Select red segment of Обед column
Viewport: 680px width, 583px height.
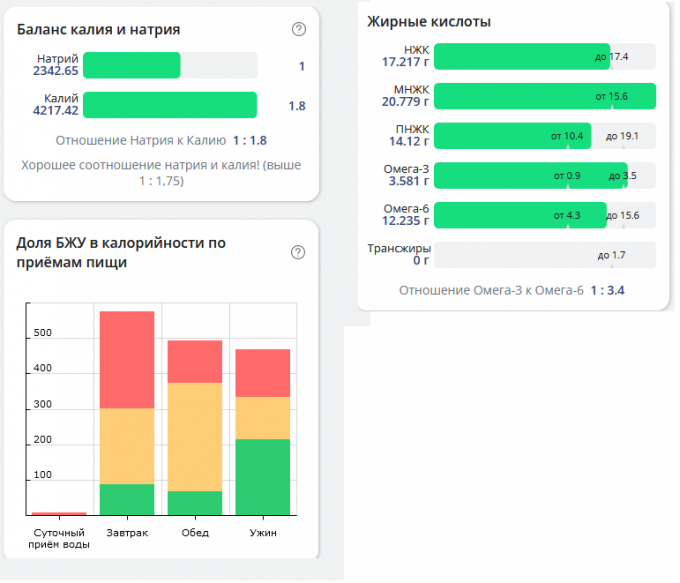[195, 362]
